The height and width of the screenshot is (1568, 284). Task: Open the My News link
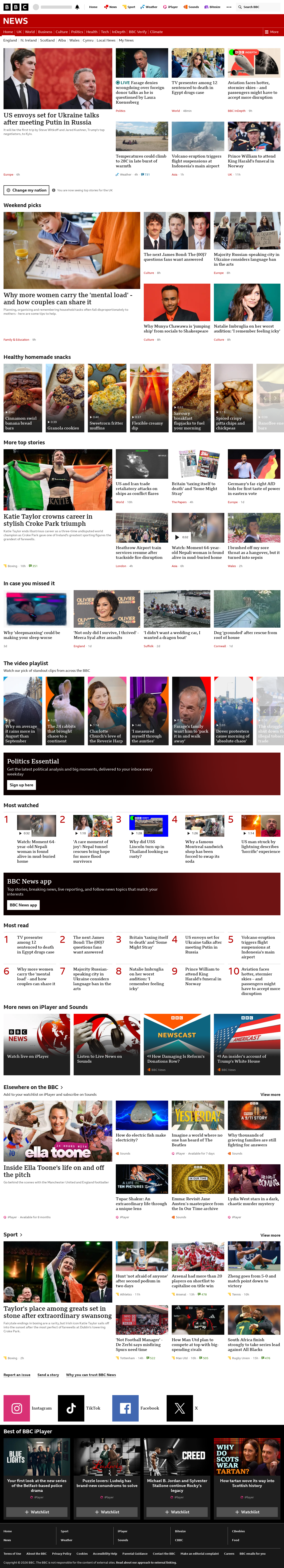click(126, 40)
